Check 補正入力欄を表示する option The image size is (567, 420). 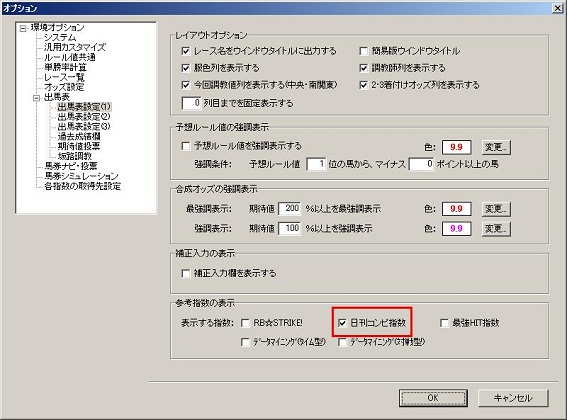click(186, 273)
